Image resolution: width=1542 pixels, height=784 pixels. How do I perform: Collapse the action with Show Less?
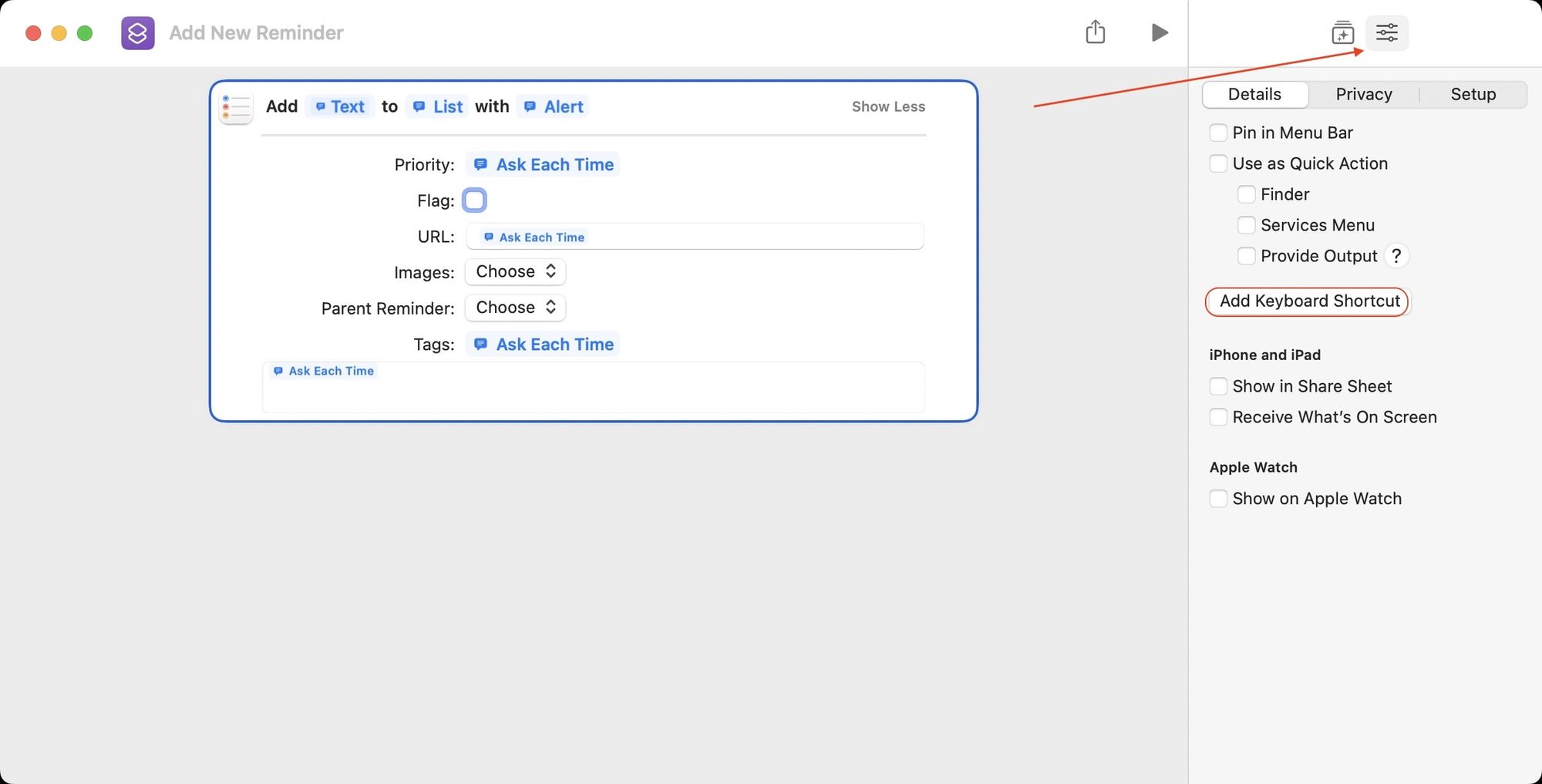pos(887,106)
